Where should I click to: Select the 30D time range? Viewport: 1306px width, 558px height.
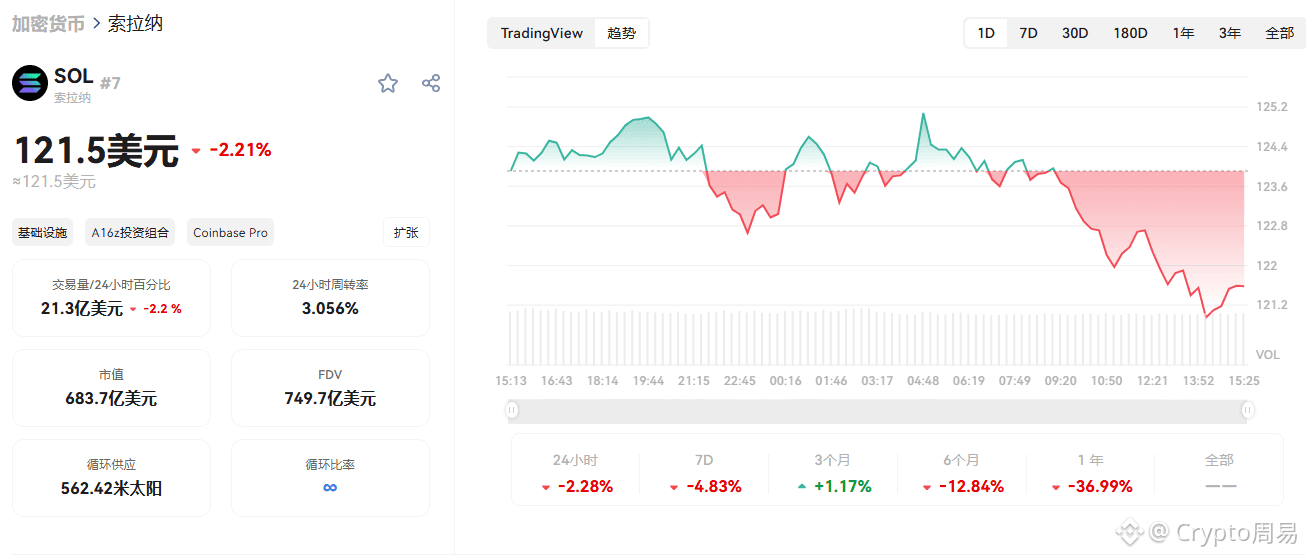1075,33
